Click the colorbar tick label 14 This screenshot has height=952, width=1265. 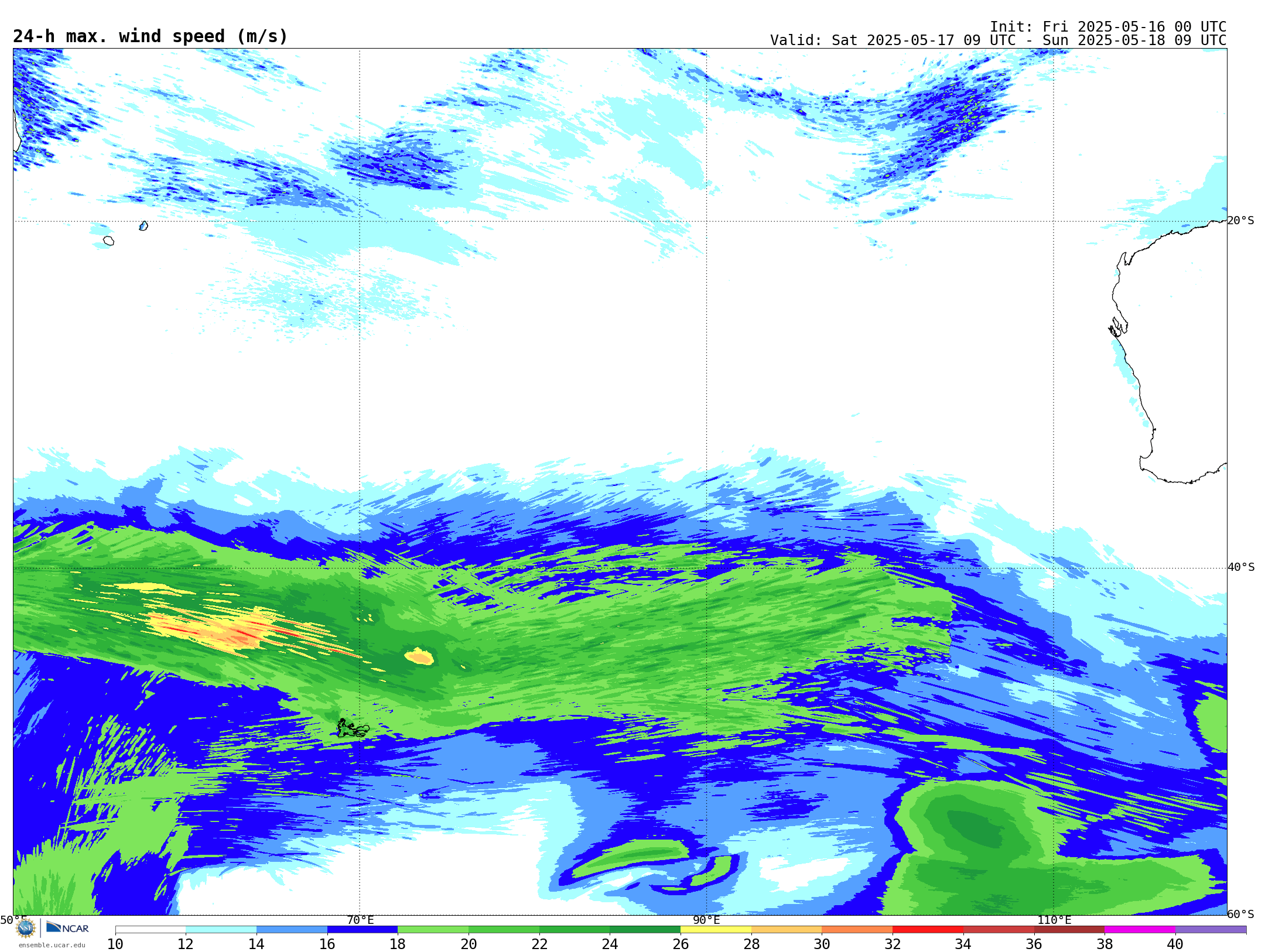tap(257, 944)
